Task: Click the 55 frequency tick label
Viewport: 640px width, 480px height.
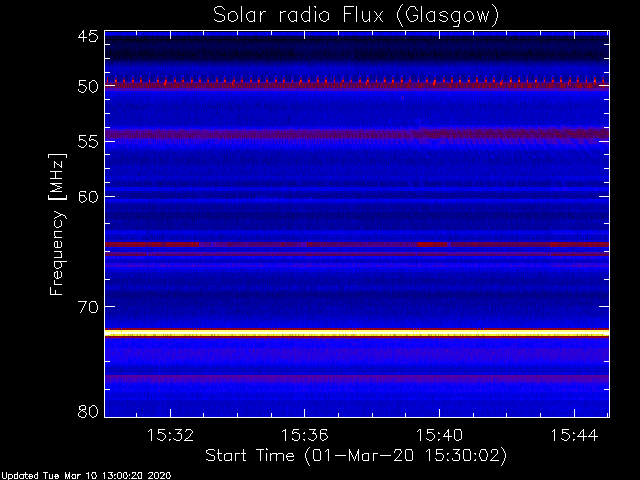Action: (x=88, y=142)
